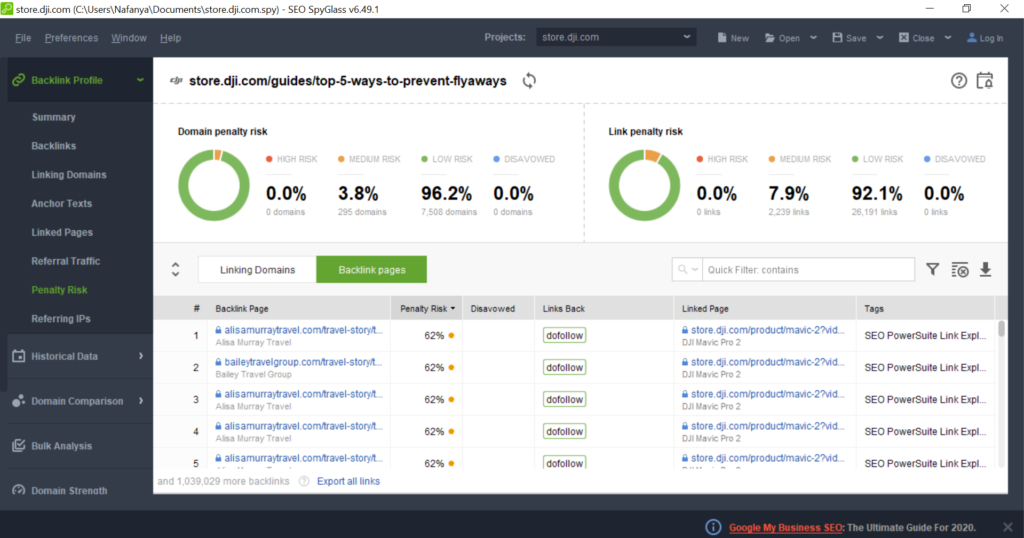Open the Preferences menu
1024x538 pixels.
point(71,38)
